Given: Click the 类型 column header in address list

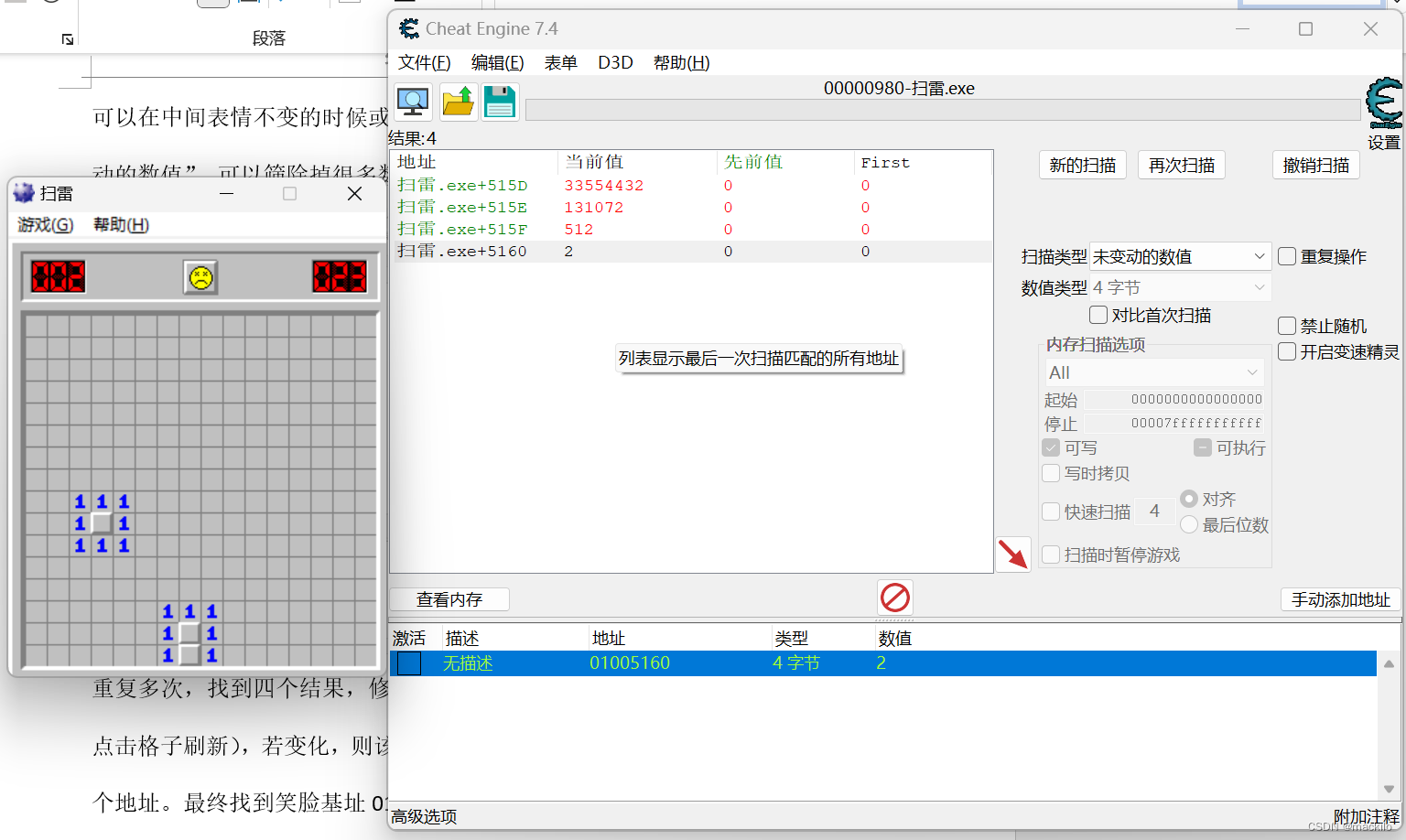Looking at the screenshot, I should point(822,638).
